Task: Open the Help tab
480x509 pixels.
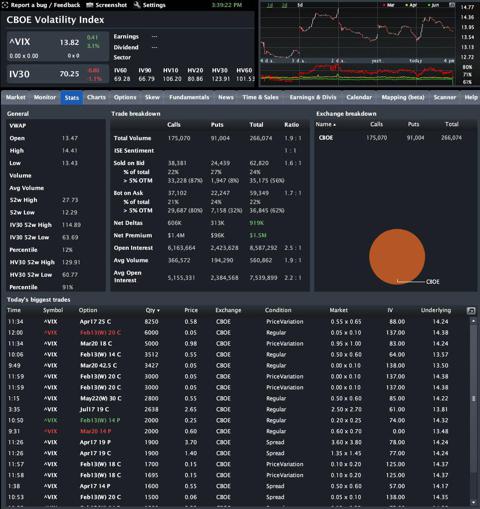Action: (x=471, y=97)
